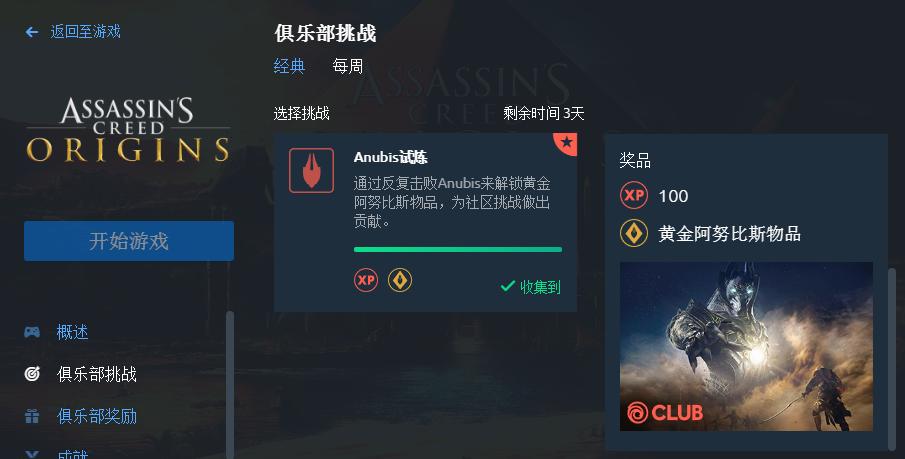Click the XP icon next to 100 in 奖品

click(x=634, y=196)
